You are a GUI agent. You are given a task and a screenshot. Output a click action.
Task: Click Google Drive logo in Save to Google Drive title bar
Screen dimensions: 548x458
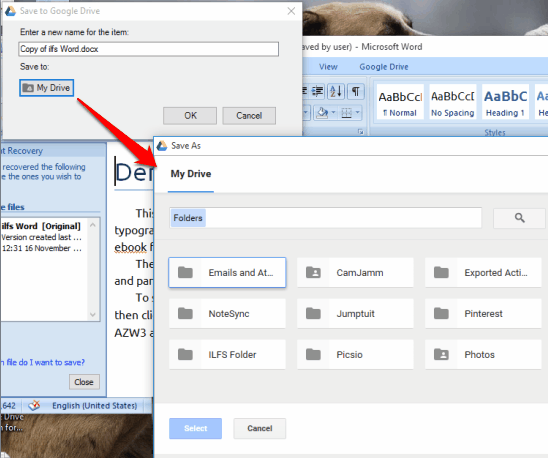[x=10, y=11]
